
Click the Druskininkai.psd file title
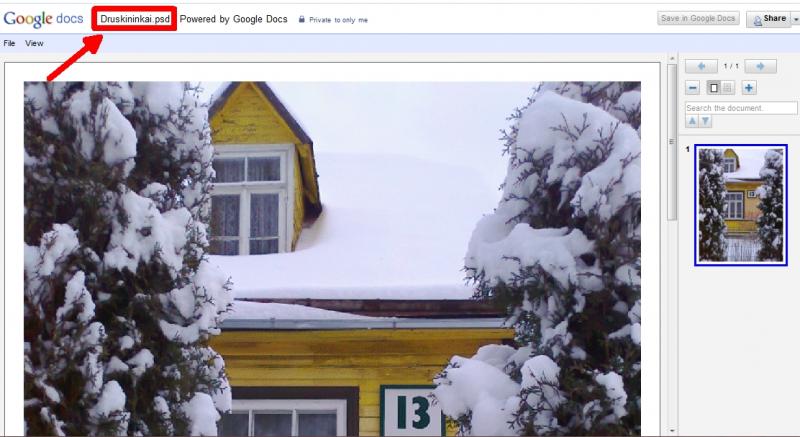pos(135,19)
